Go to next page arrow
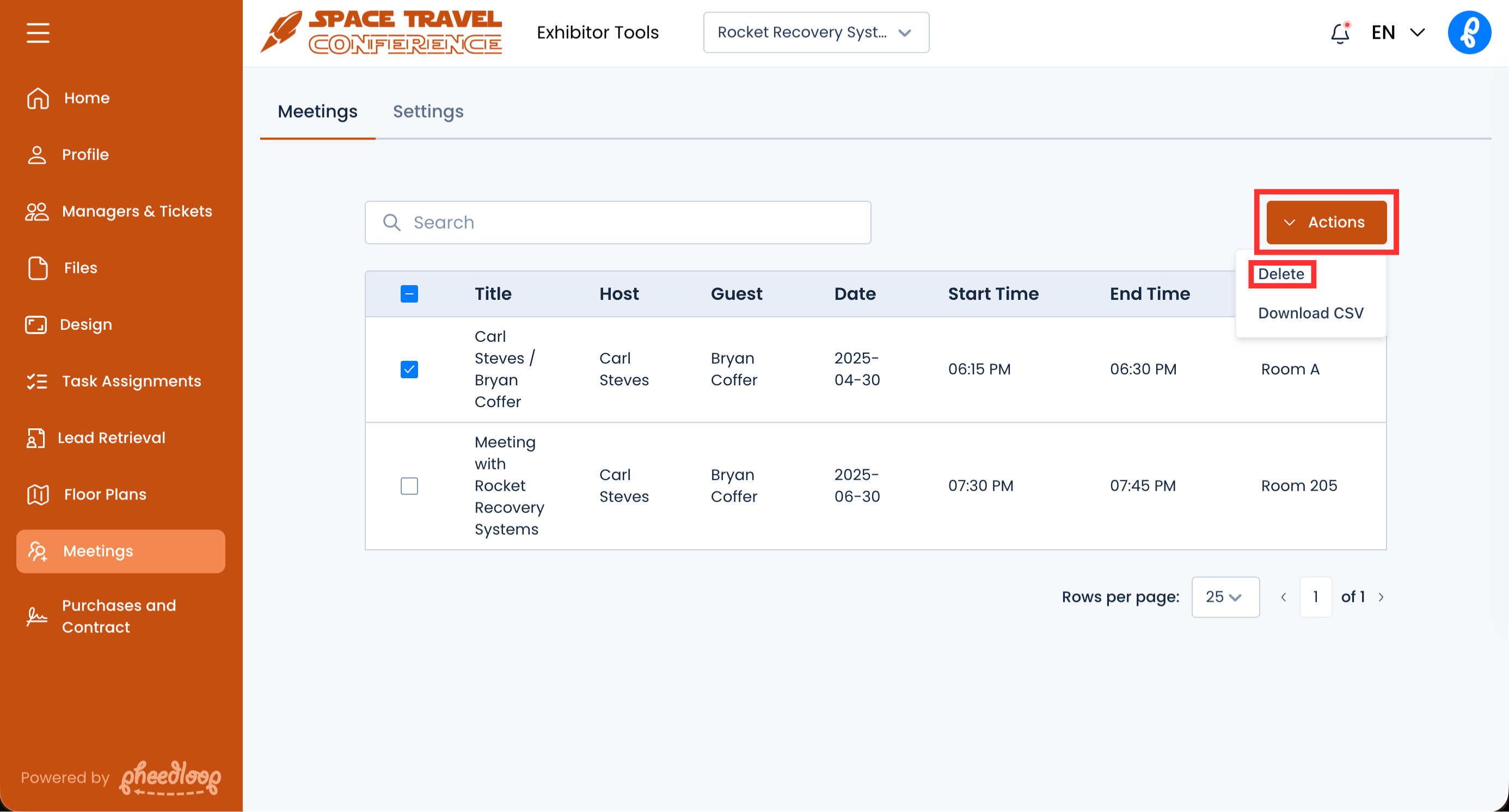 [1381, 597]
